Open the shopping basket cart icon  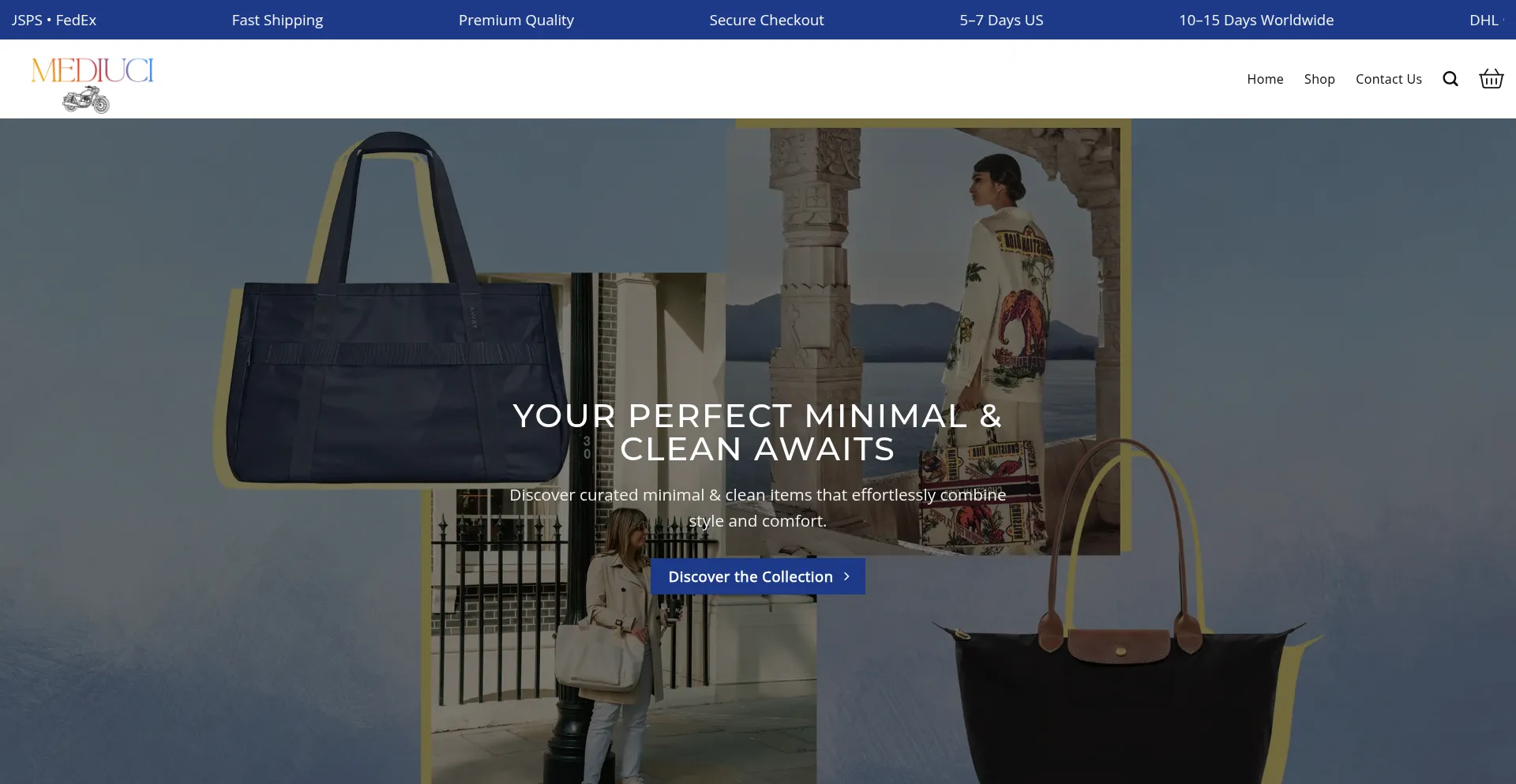(x=1491, y=78)
